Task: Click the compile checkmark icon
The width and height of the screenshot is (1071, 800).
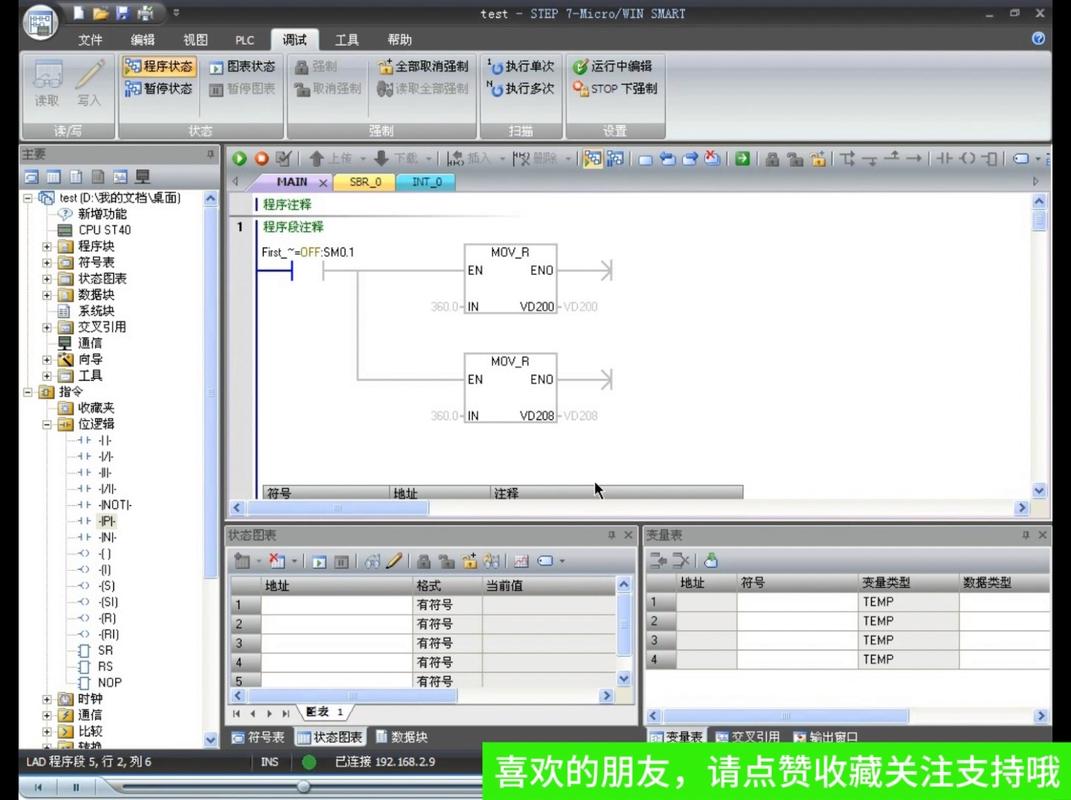Action: 283,158
